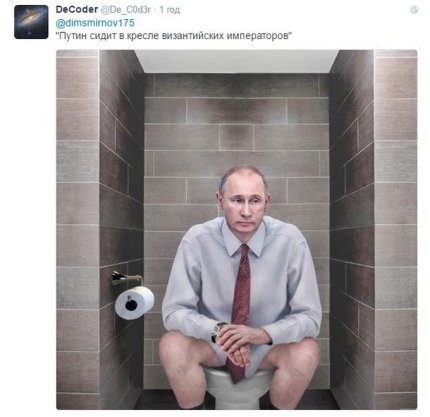
Task: Open the DeCoder display name profile
Action: pos(77,10)
